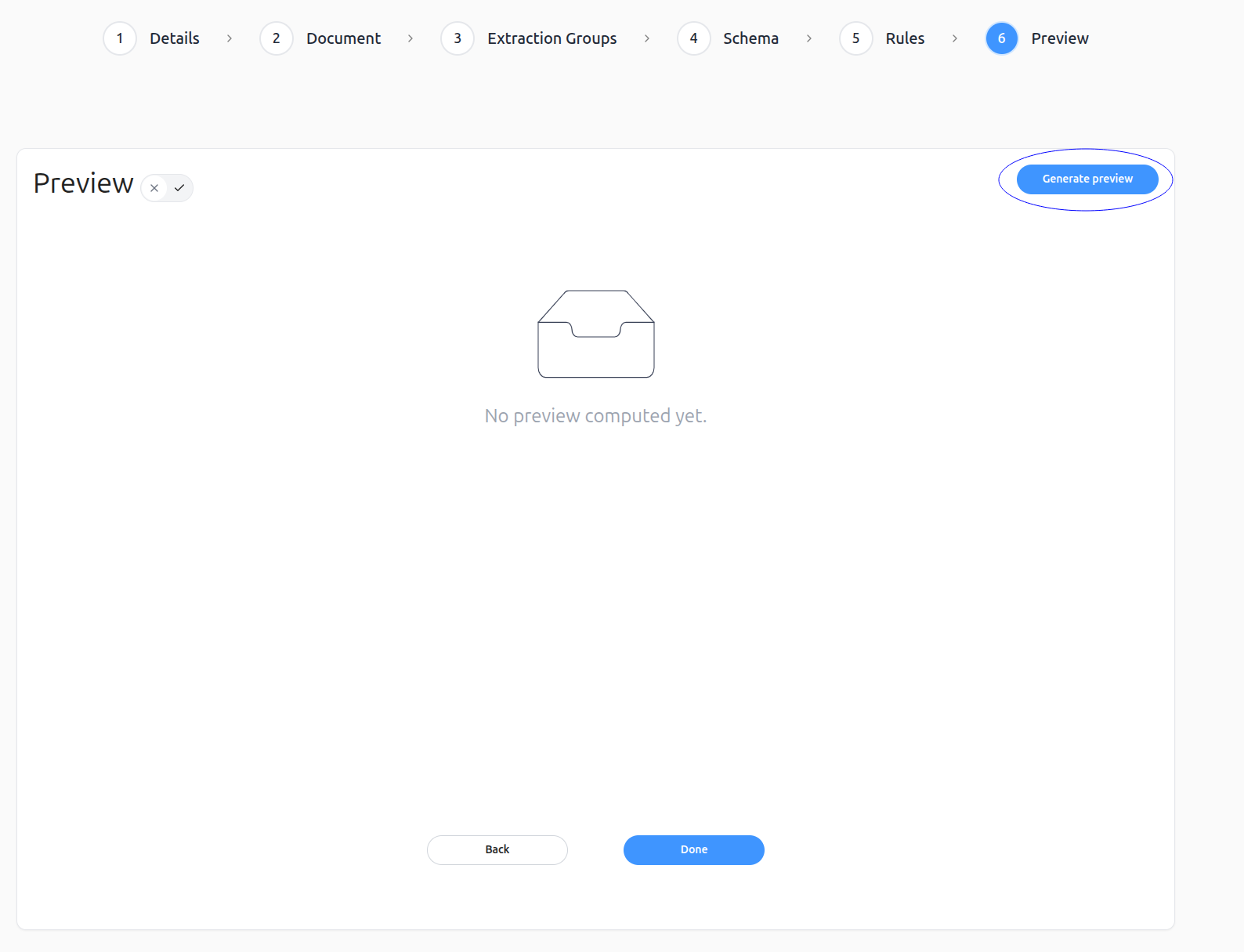Screen dimensions: 1244x952
Task: Open the Schema step label
Action: coord(750,38)
